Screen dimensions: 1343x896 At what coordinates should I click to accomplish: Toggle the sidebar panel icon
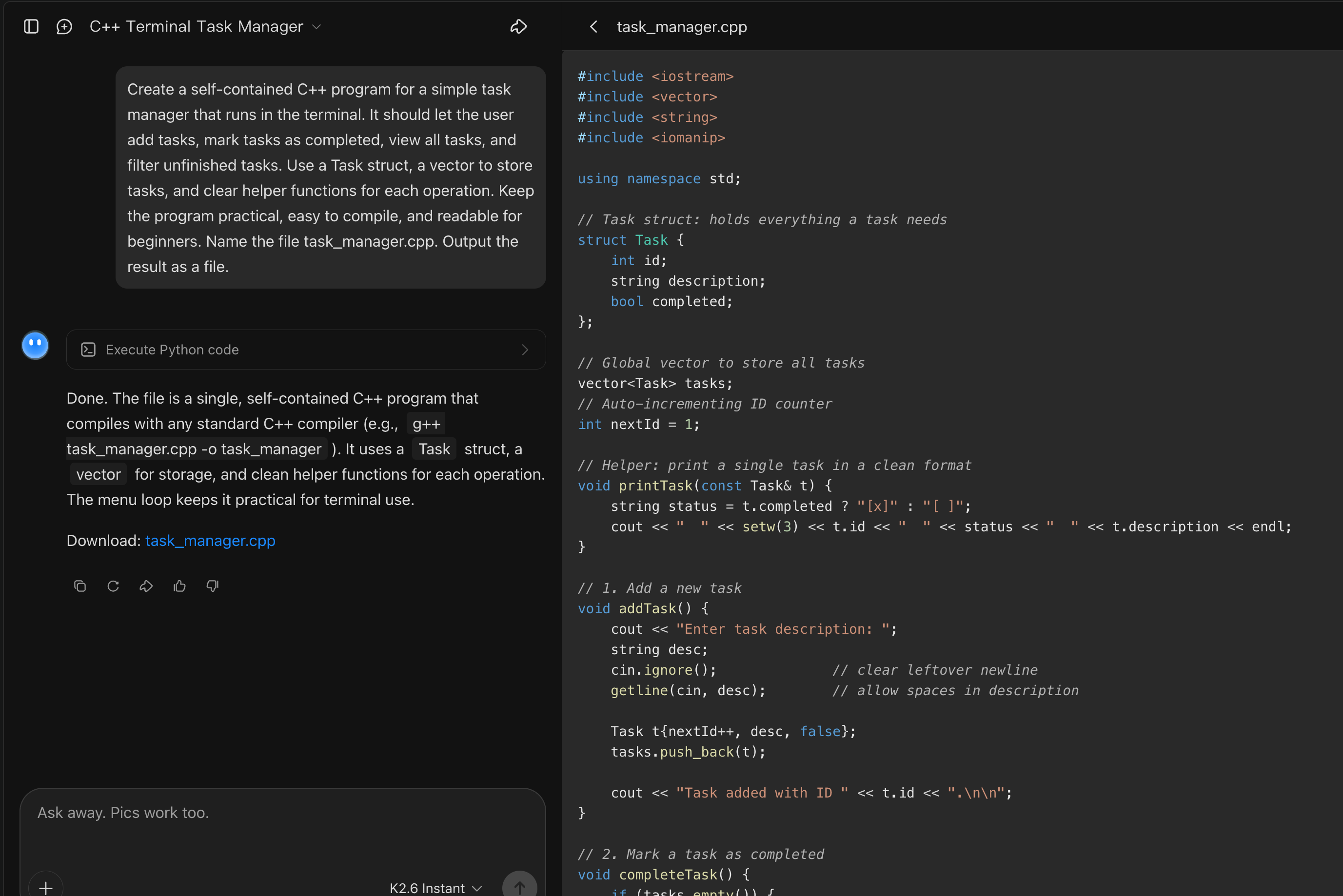[x=31, y=26]
